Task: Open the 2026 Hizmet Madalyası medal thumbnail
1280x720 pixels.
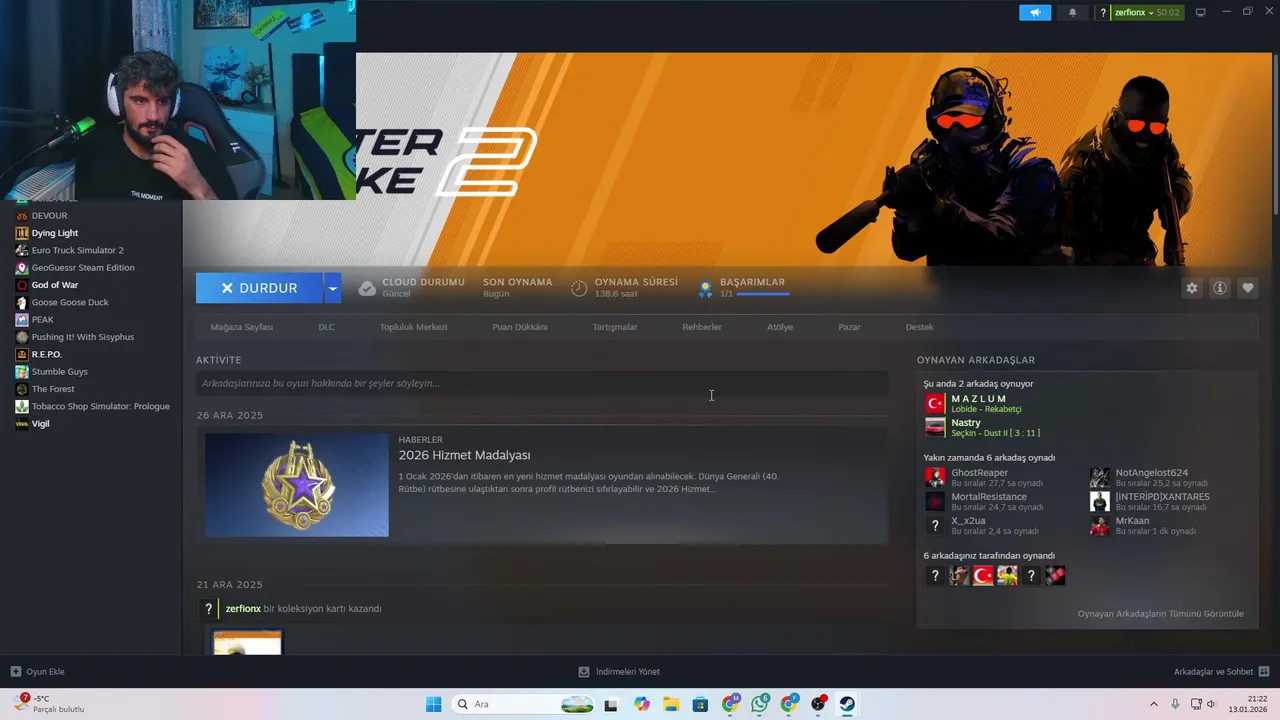Action: tap(297, 485)
